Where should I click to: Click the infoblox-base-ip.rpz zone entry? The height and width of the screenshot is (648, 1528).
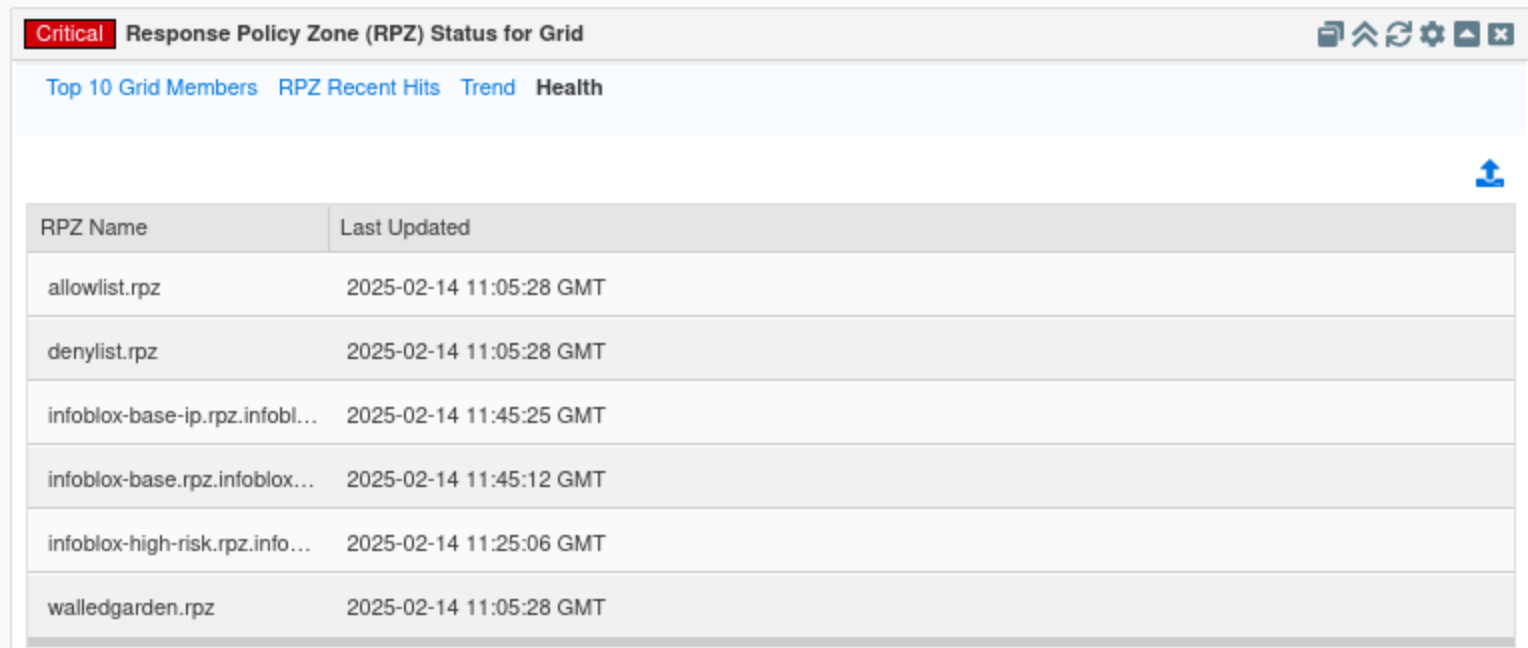[182, 416]
